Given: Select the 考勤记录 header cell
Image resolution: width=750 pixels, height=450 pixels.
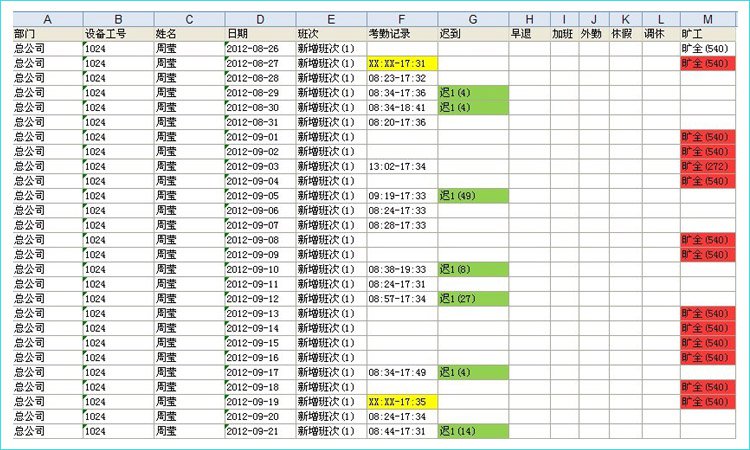Looking at the screenshot, I should click(x=401, y=33).
